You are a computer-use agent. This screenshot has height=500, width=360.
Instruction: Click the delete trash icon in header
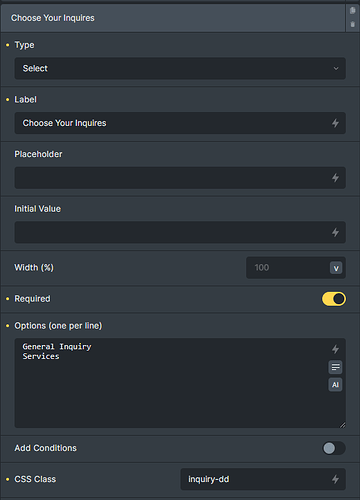[x=352, y=24]
